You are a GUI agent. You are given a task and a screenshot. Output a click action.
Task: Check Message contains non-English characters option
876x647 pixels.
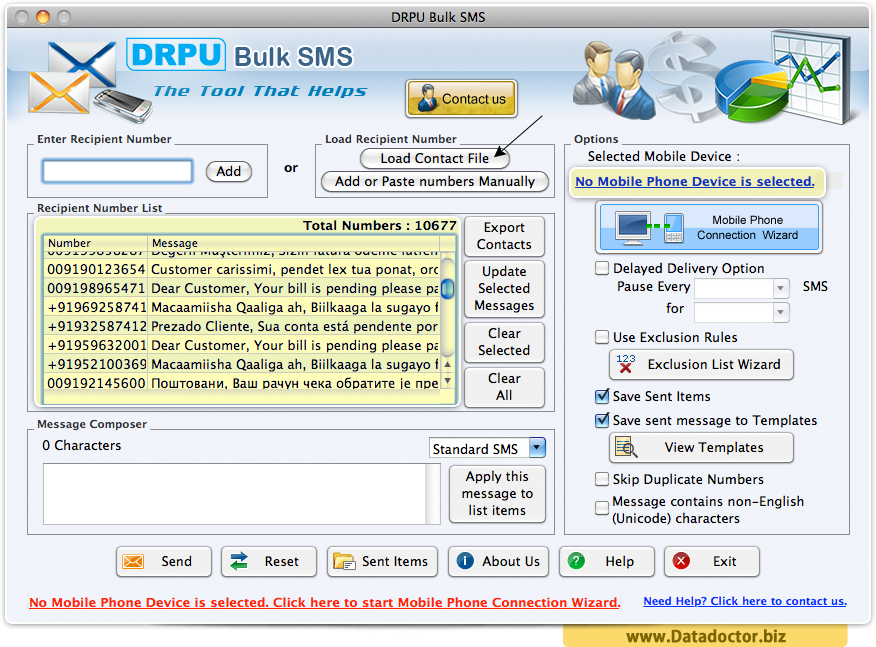[602, 508]
